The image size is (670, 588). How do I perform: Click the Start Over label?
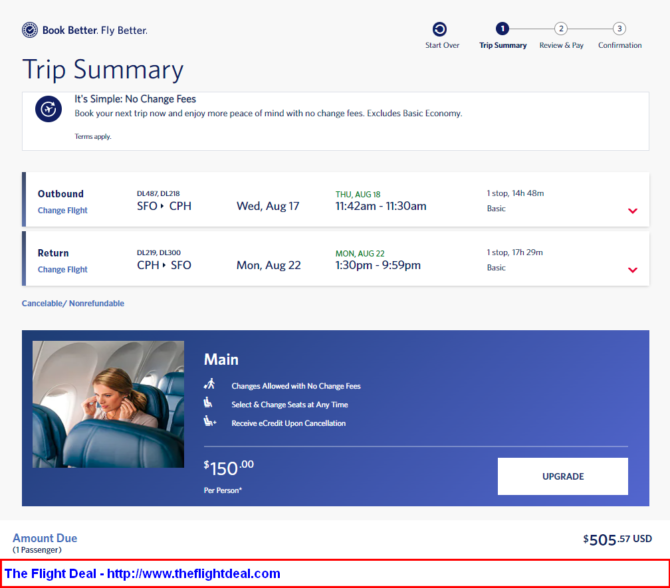(x=442, y=45)
